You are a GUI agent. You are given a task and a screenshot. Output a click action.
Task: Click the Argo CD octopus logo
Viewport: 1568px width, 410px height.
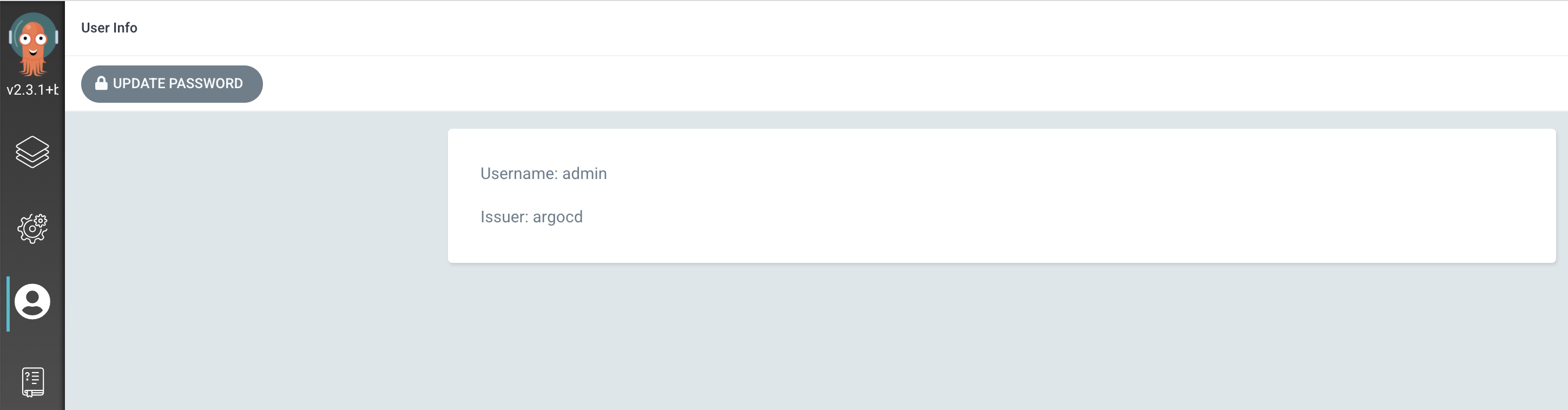33,43
